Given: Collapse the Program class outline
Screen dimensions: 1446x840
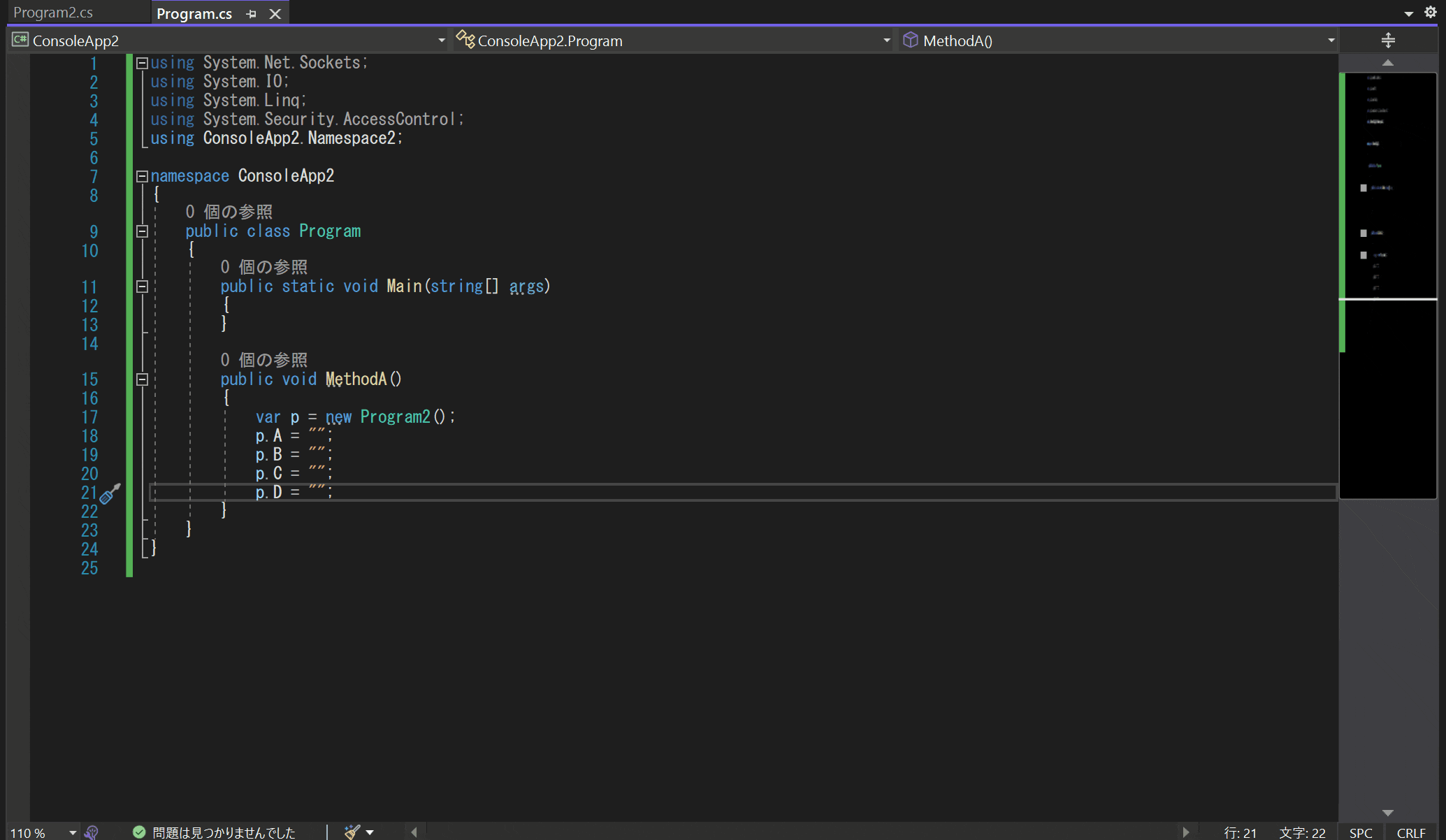Looking at the screenshot, I should pyautogui.click(x=142, y=231).
